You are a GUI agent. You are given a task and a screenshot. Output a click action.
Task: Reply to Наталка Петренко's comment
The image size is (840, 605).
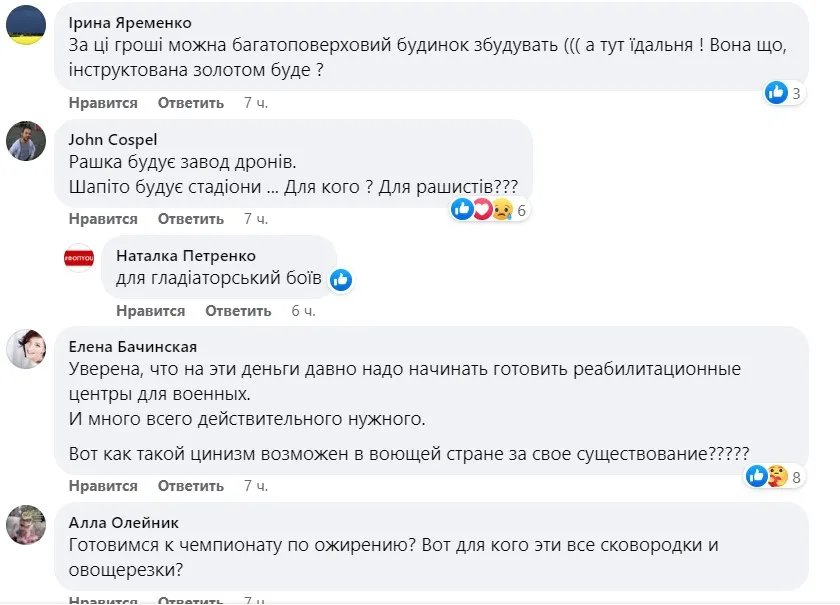(x=239, y=311)
